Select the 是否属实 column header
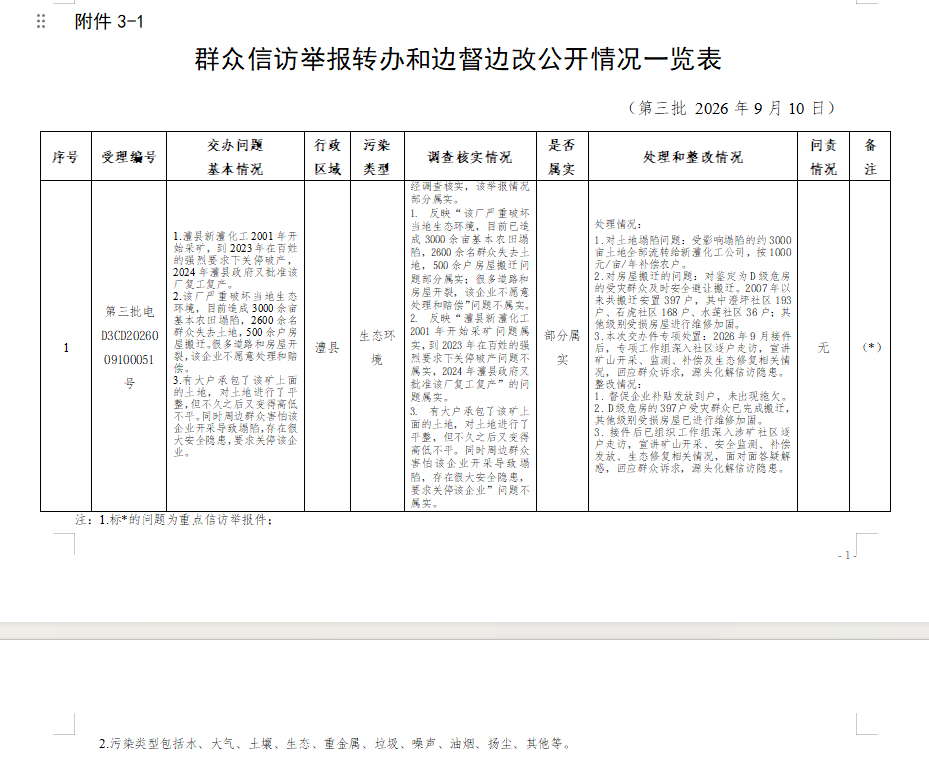 click(x=562, y=156)
